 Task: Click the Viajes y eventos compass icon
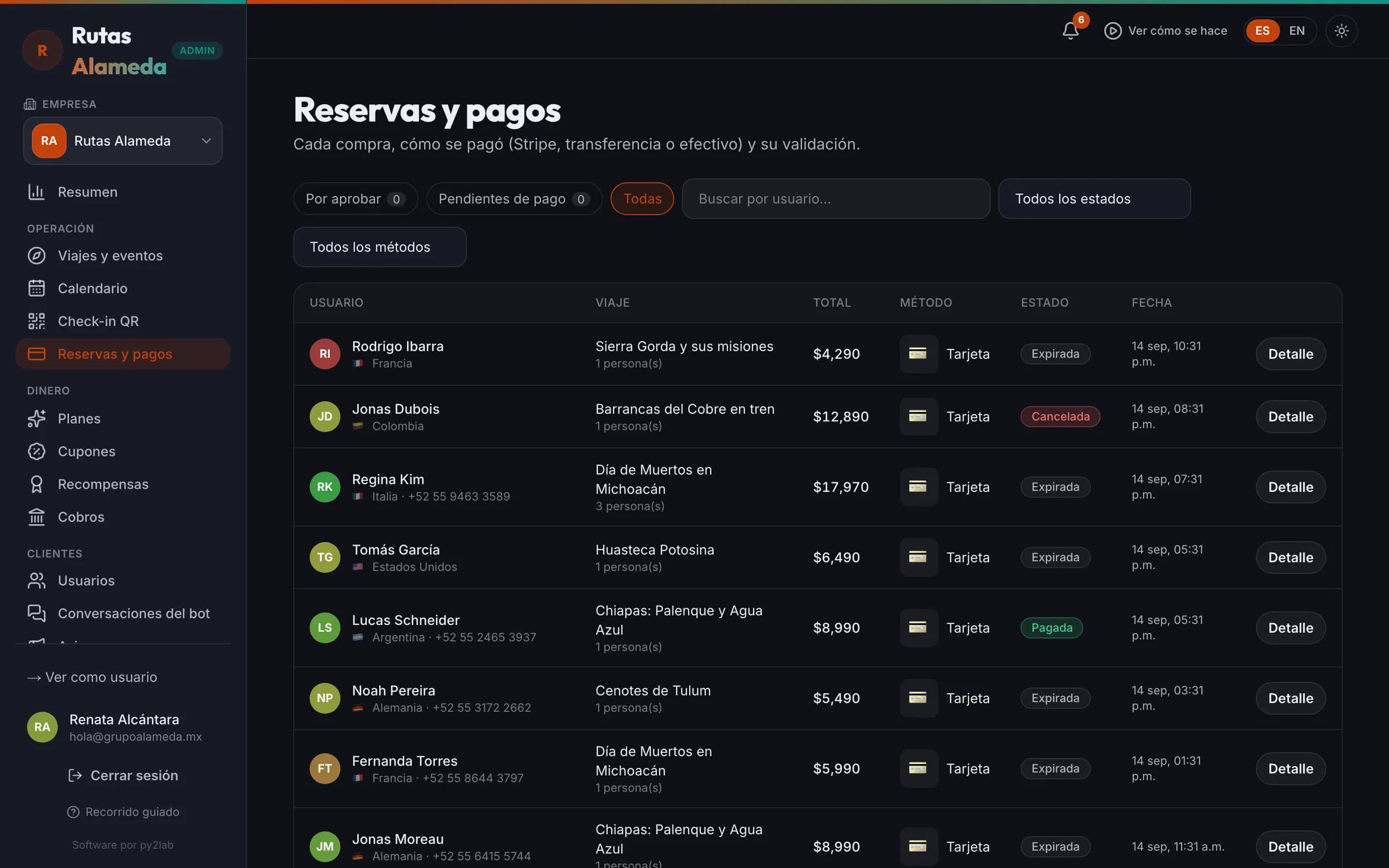tap(36, 255)
